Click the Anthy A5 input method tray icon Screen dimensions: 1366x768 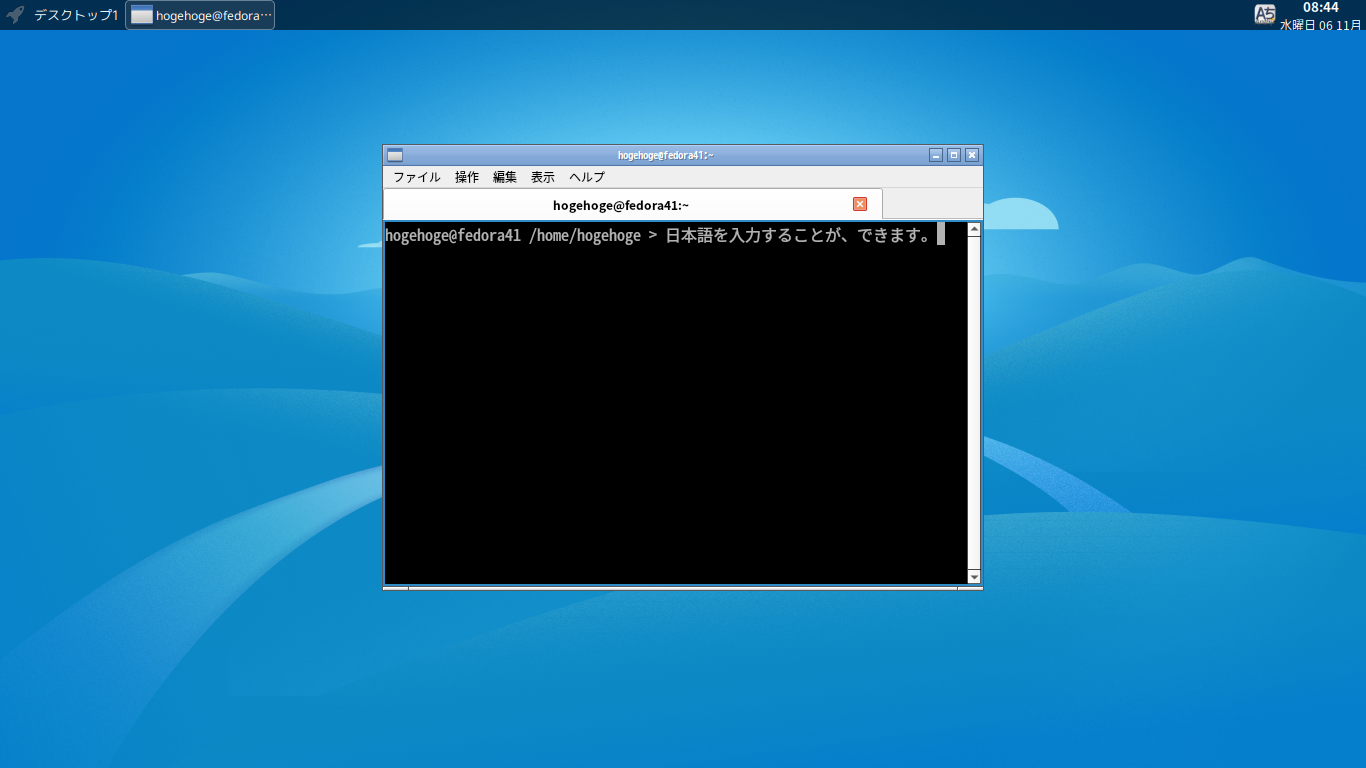[1263, 14]
